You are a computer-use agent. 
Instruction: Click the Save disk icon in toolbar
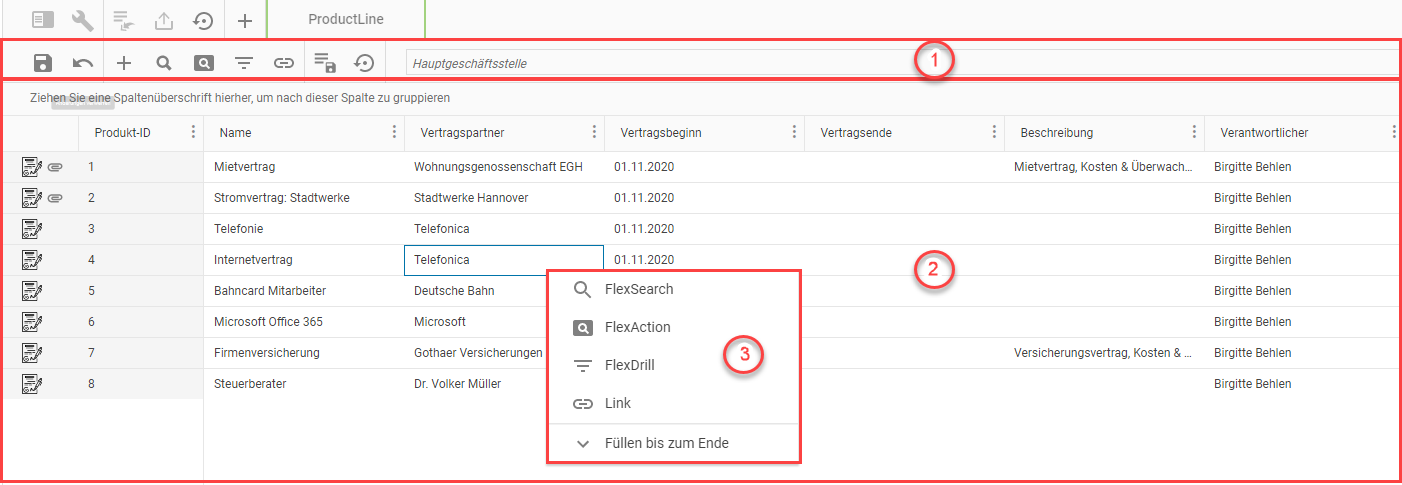point(43,63)
